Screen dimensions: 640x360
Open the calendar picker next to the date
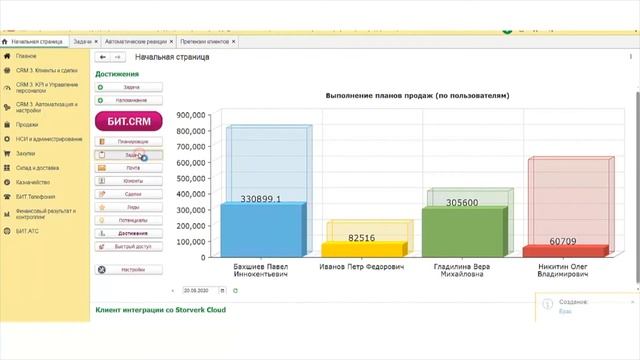[222, 291]
